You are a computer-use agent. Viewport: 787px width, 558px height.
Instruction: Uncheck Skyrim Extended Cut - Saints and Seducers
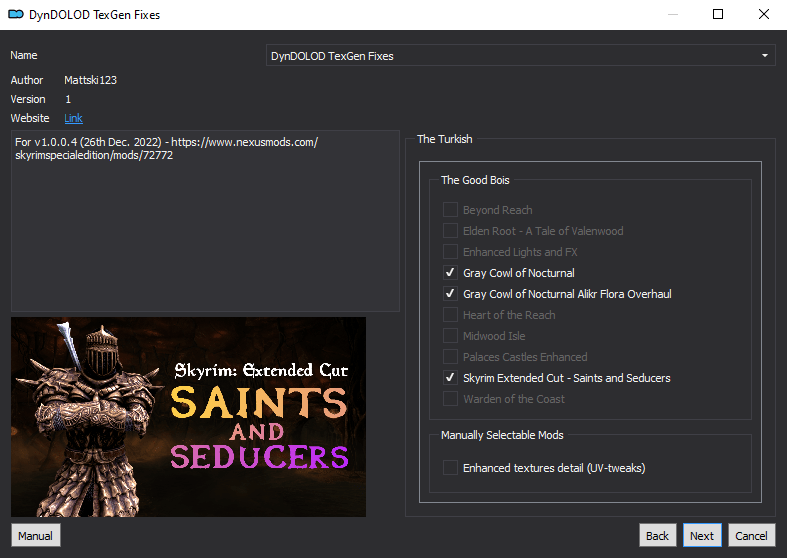[450, 378]
